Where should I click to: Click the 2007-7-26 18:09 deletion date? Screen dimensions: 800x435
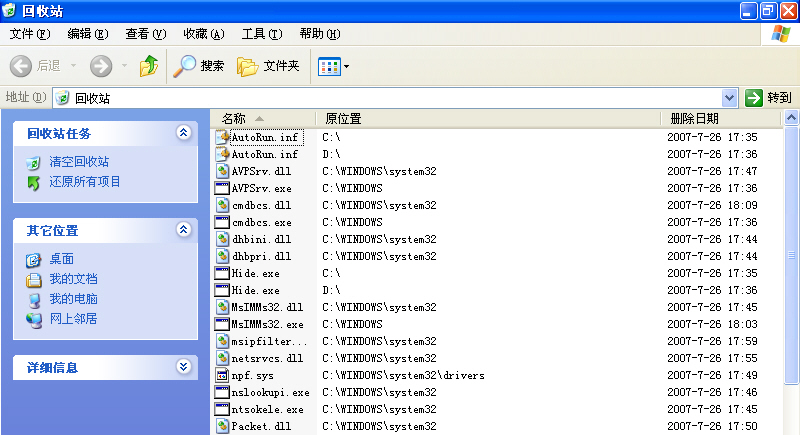click(x=712, y=205)
